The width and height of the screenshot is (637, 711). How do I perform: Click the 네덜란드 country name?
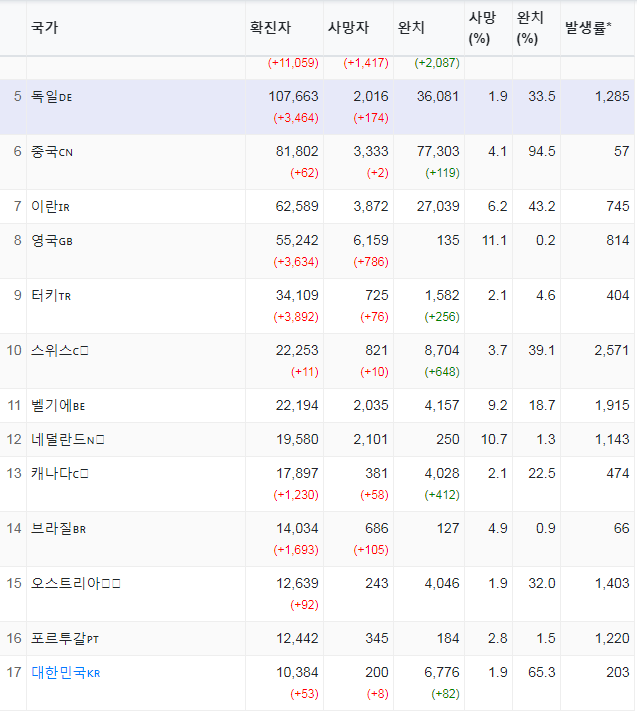click(58, 439)
